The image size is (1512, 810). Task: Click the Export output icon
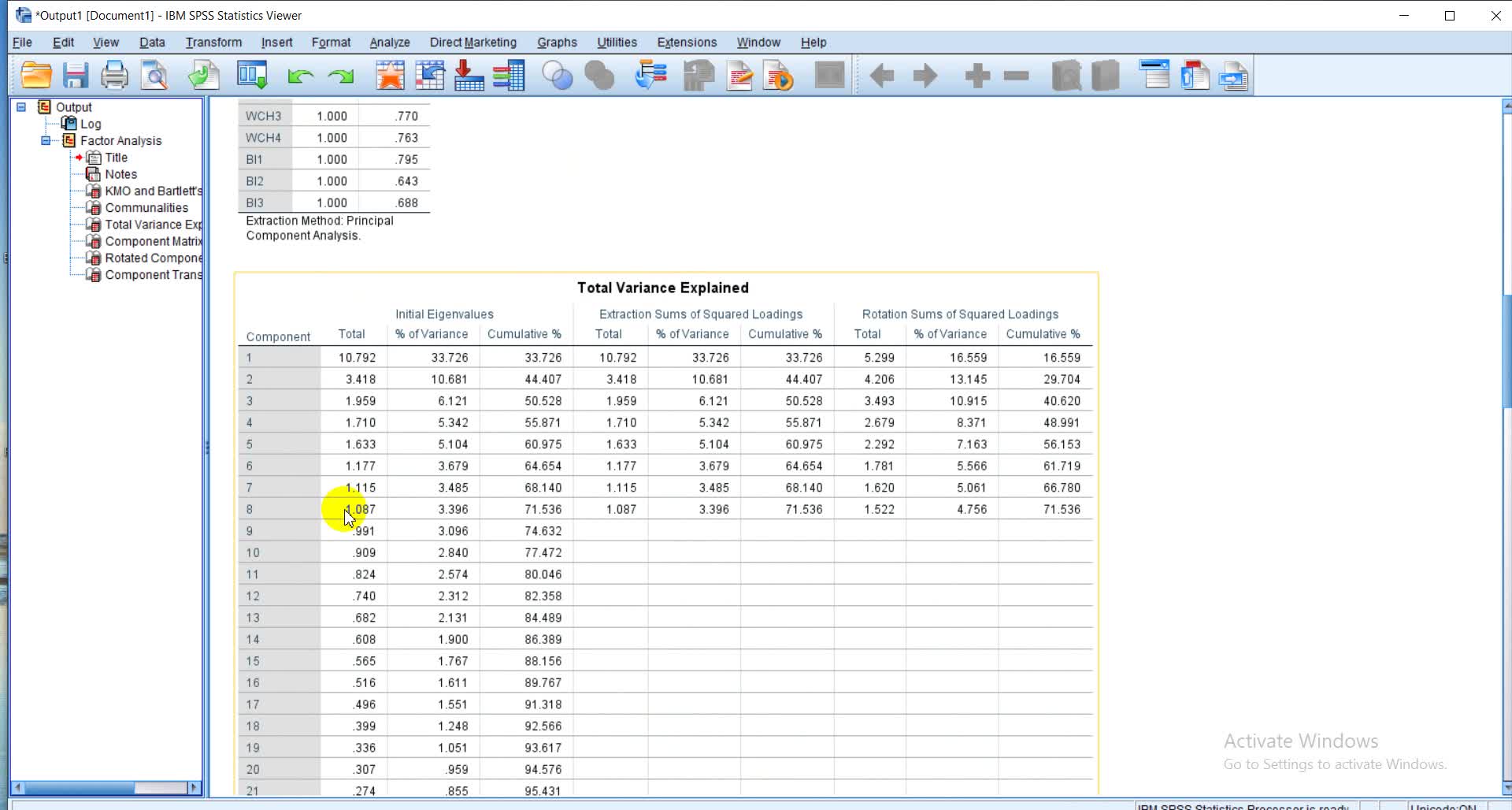tap(203, 76)
